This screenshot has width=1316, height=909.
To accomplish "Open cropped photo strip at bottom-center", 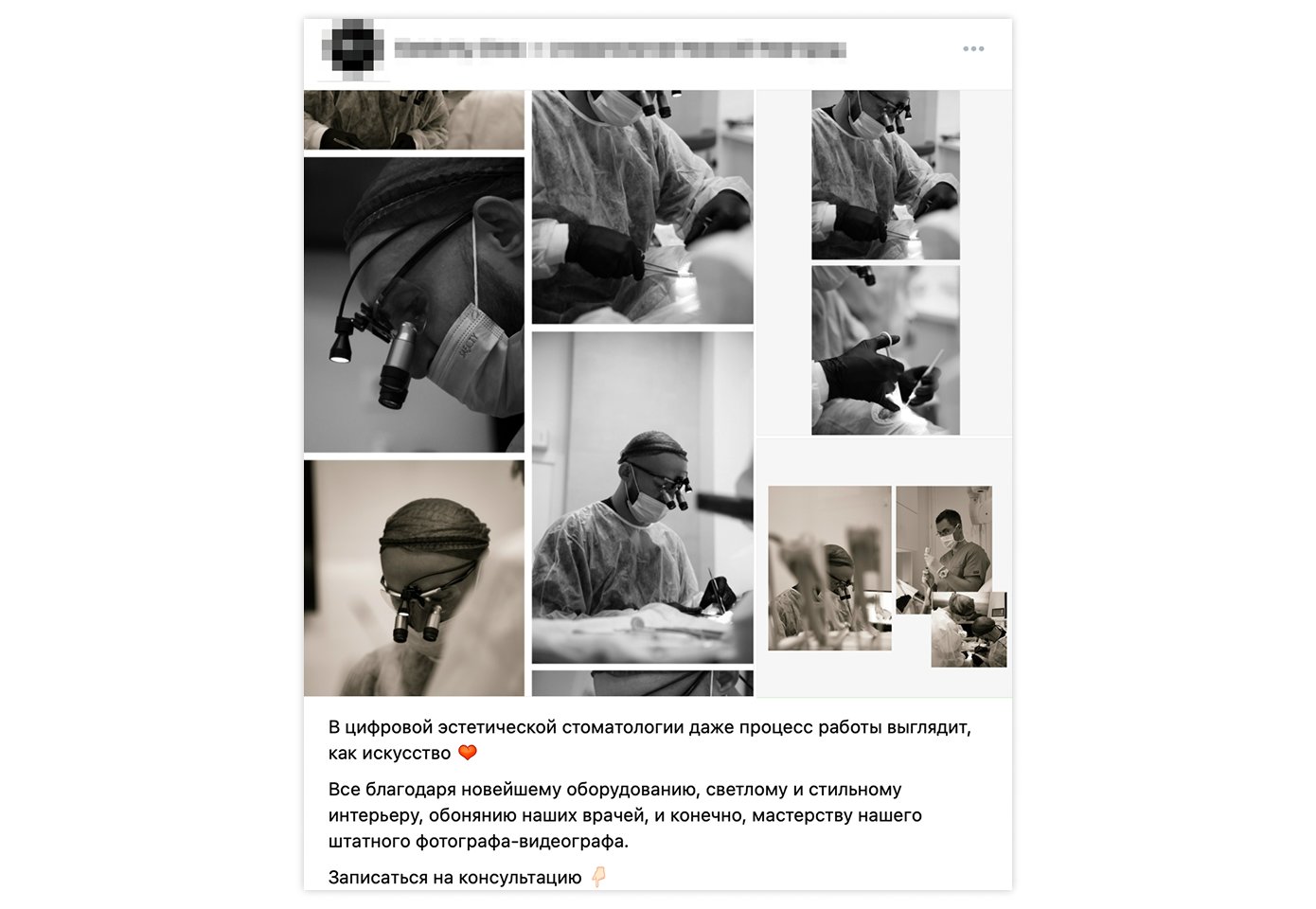I will (643, 684).
